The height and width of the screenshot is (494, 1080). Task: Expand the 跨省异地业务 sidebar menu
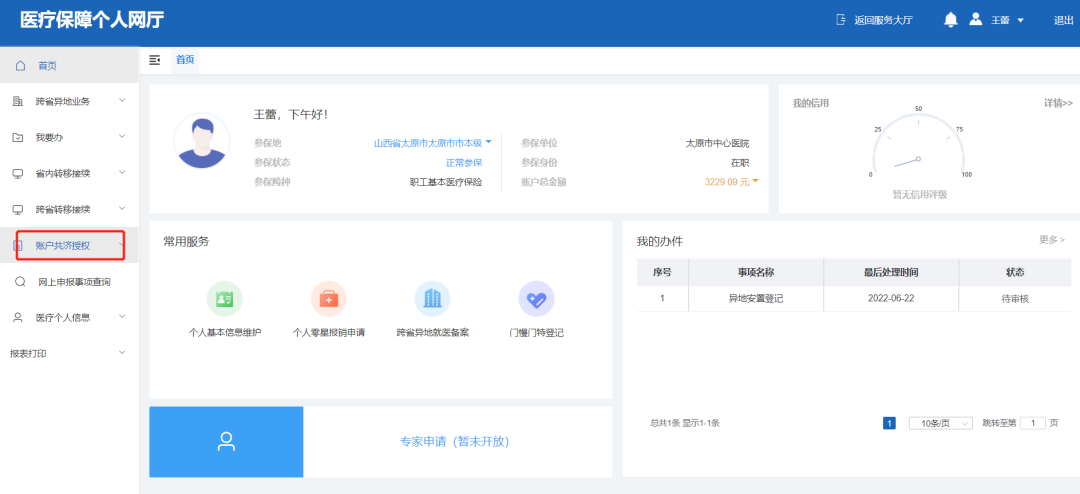tap(68, 101)
